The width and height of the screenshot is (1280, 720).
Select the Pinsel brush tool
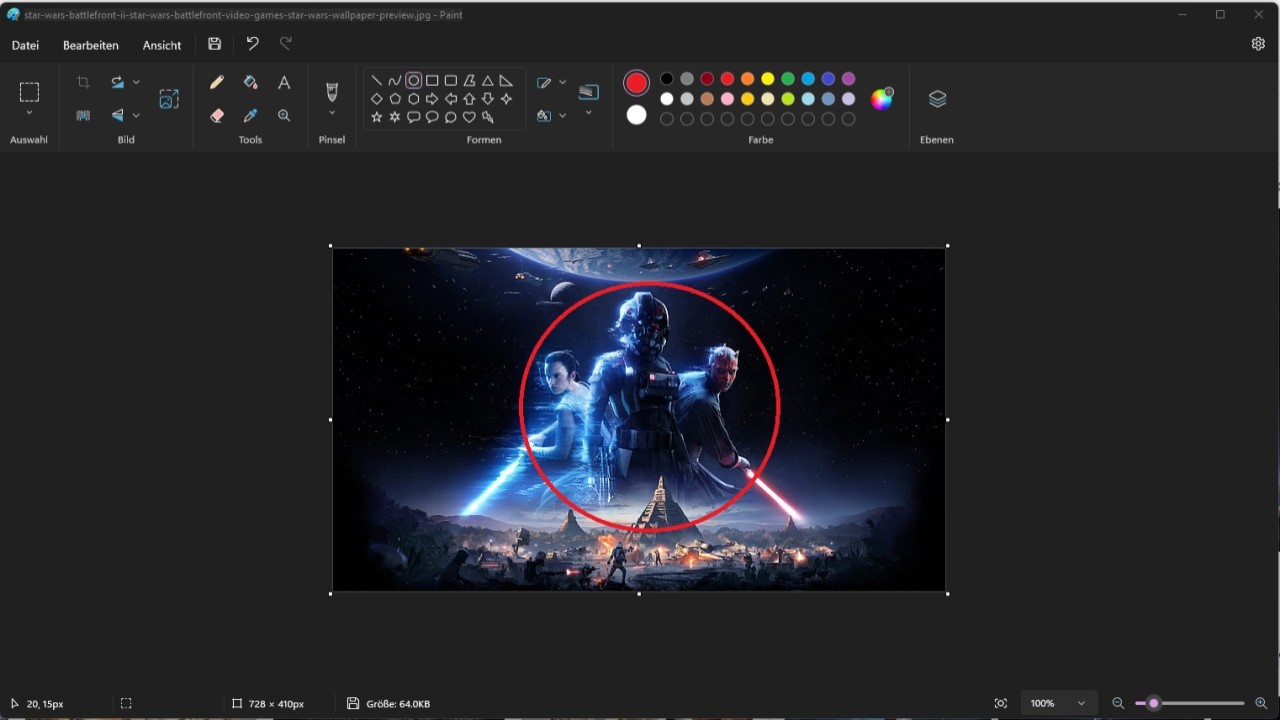(332, 92)
